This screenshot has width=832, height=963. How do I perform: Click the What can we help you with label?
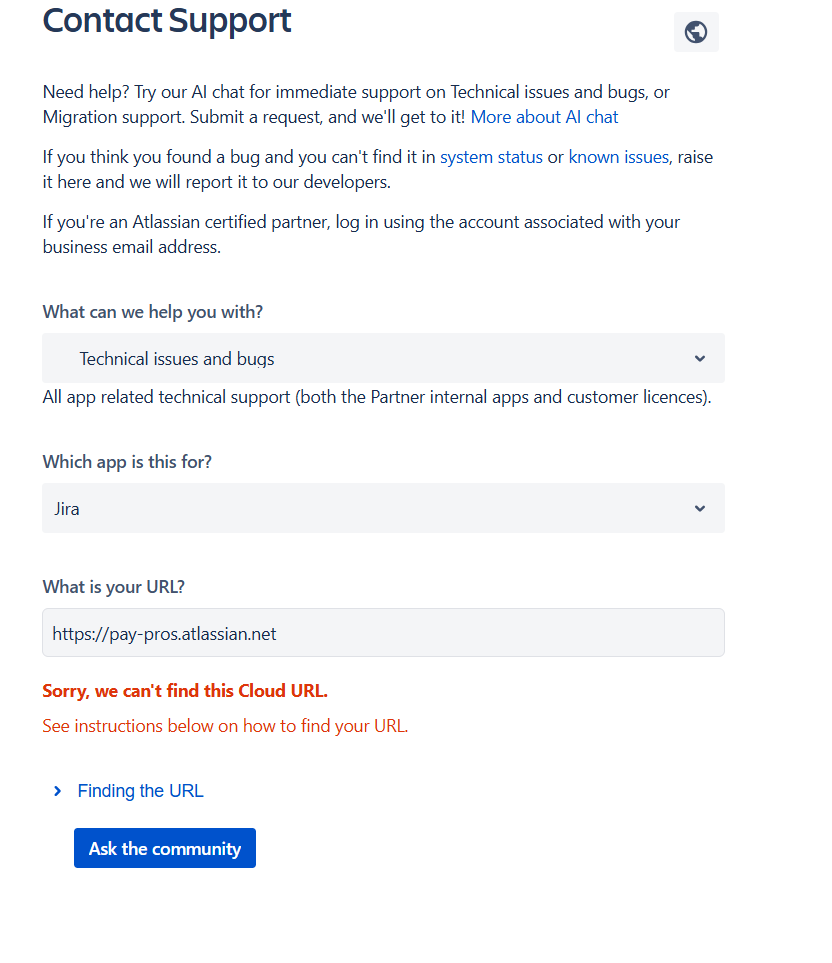152,312
